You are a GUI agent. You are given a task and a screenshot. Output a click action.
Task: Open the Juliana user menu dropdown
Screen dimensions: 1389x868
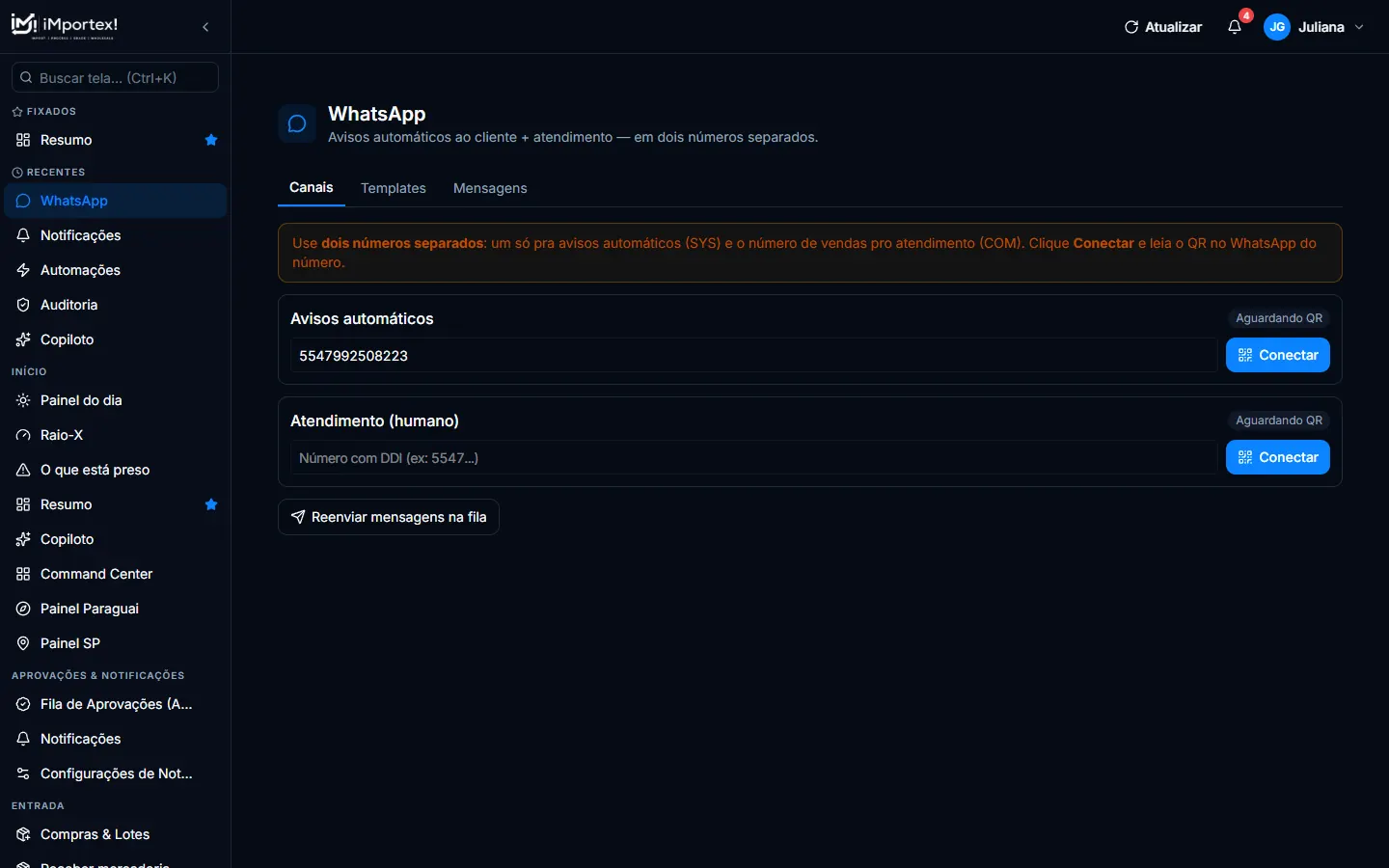[1315, 27]
